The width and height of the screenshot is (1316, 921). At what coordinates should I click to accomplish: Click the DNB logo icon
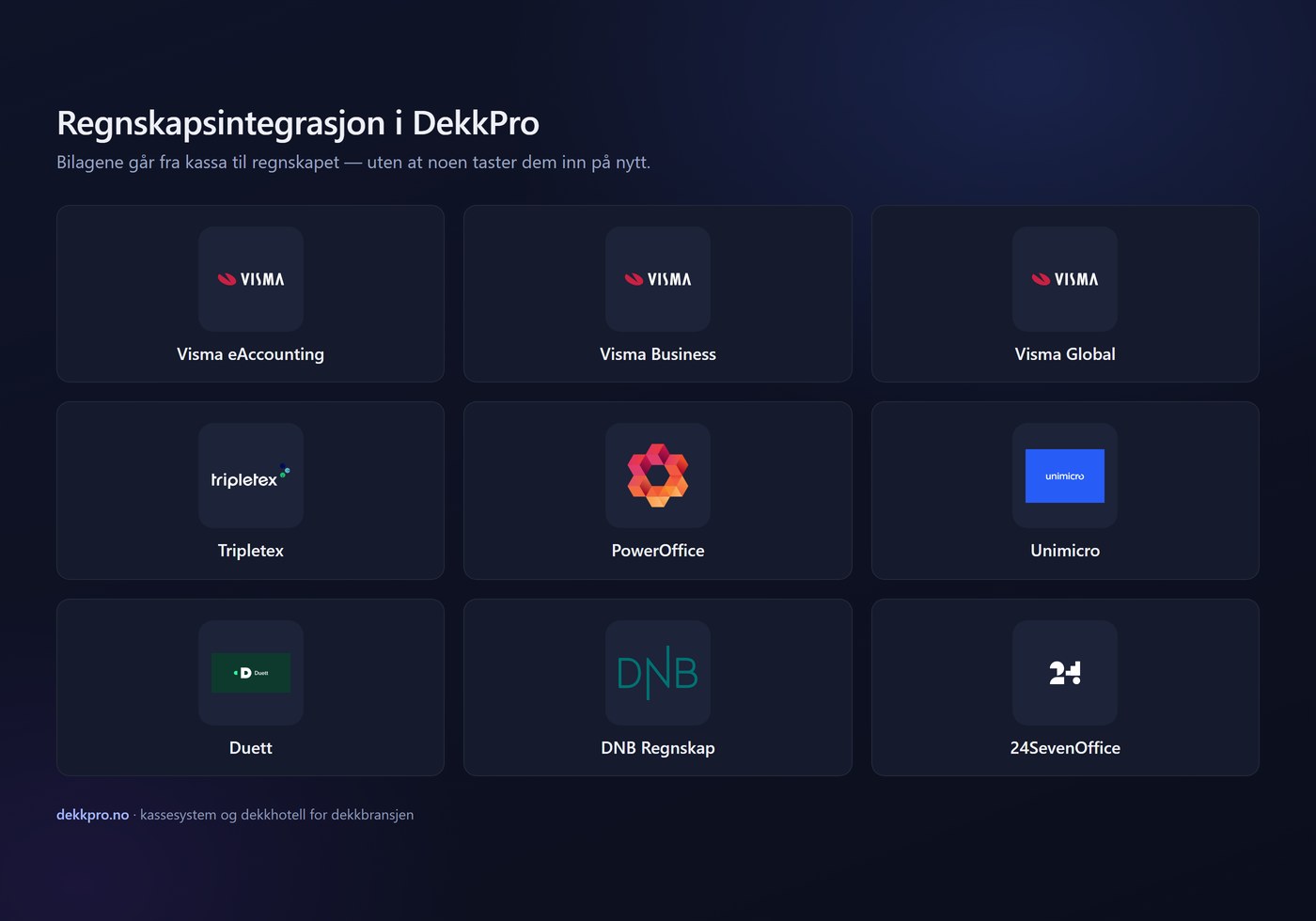pos(658,673)
